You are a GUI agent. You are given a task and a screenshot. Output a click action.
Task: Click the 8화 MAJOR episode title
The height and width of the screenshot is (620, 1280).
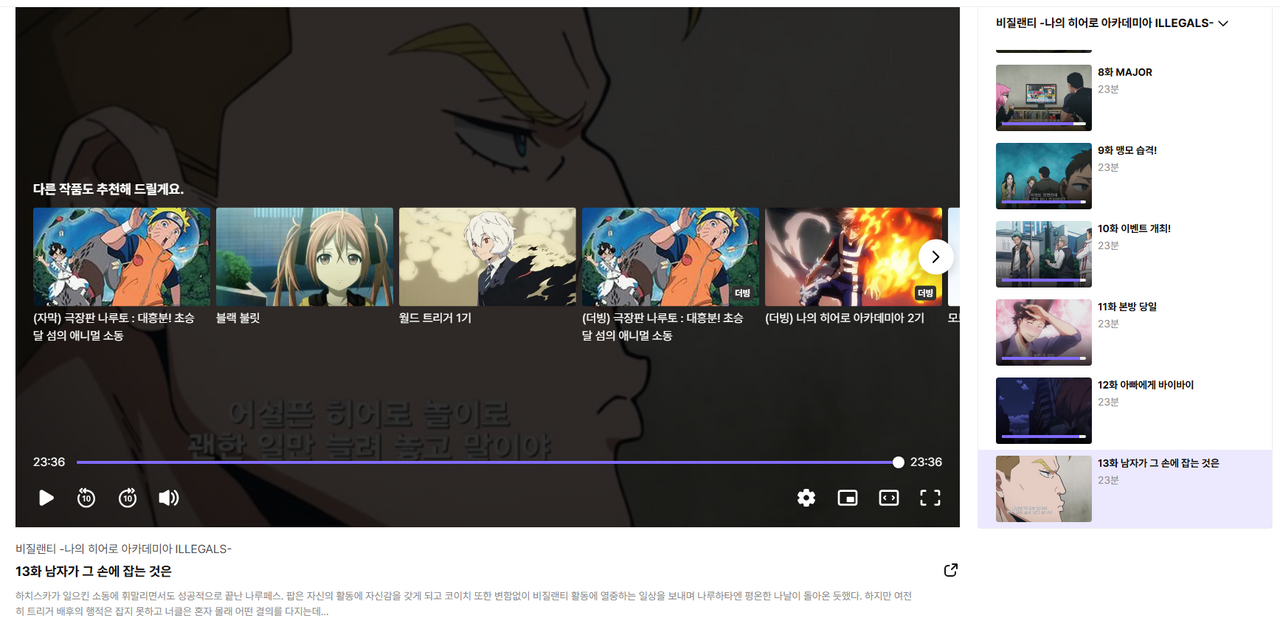point(1125,72)
